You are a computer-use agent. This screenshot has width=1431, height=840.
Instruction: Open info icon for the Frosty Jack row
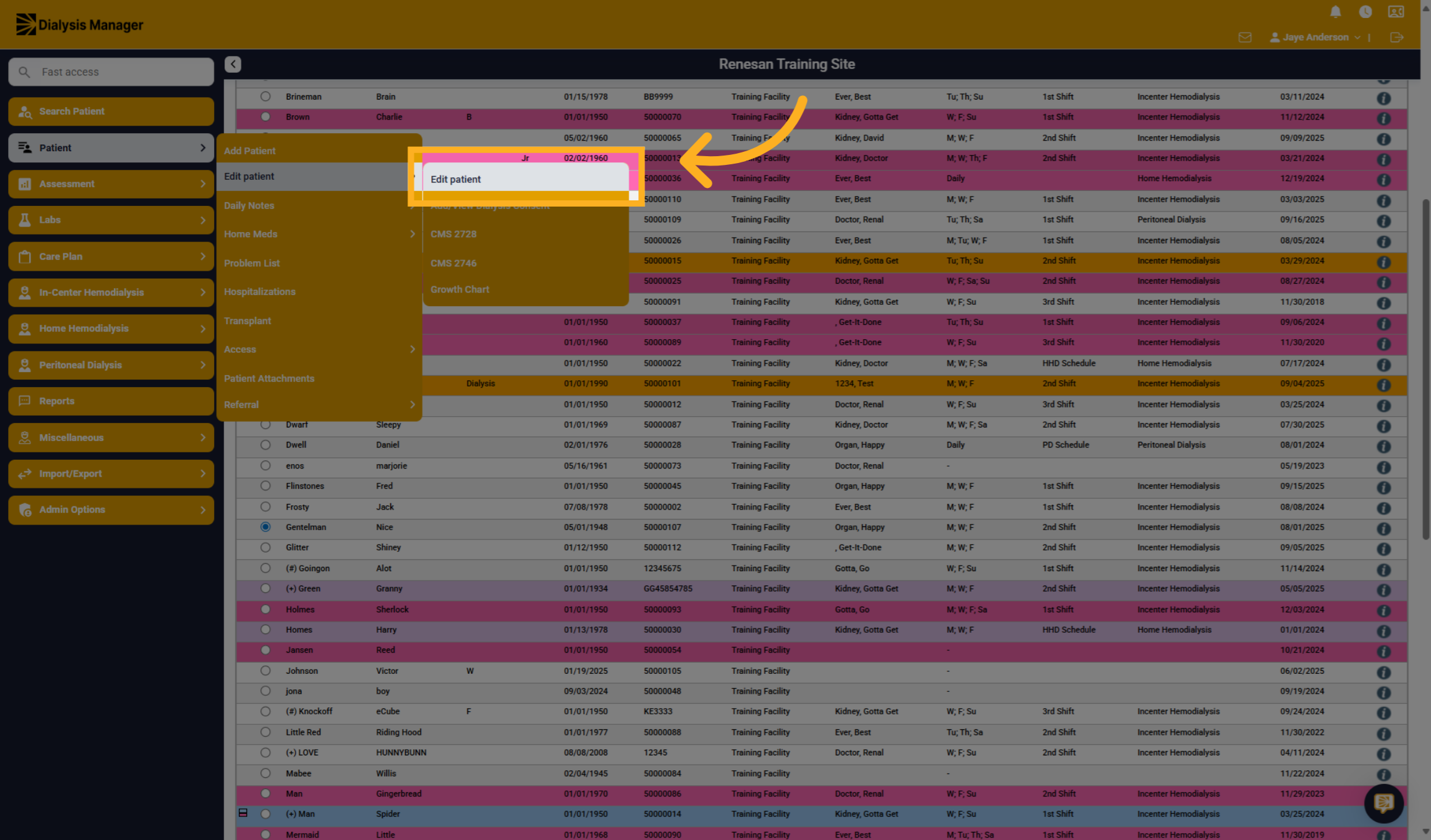(1384, 508)
